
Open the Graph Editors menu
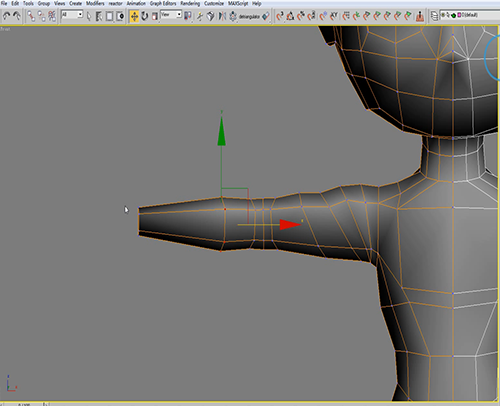click(163, 3)
